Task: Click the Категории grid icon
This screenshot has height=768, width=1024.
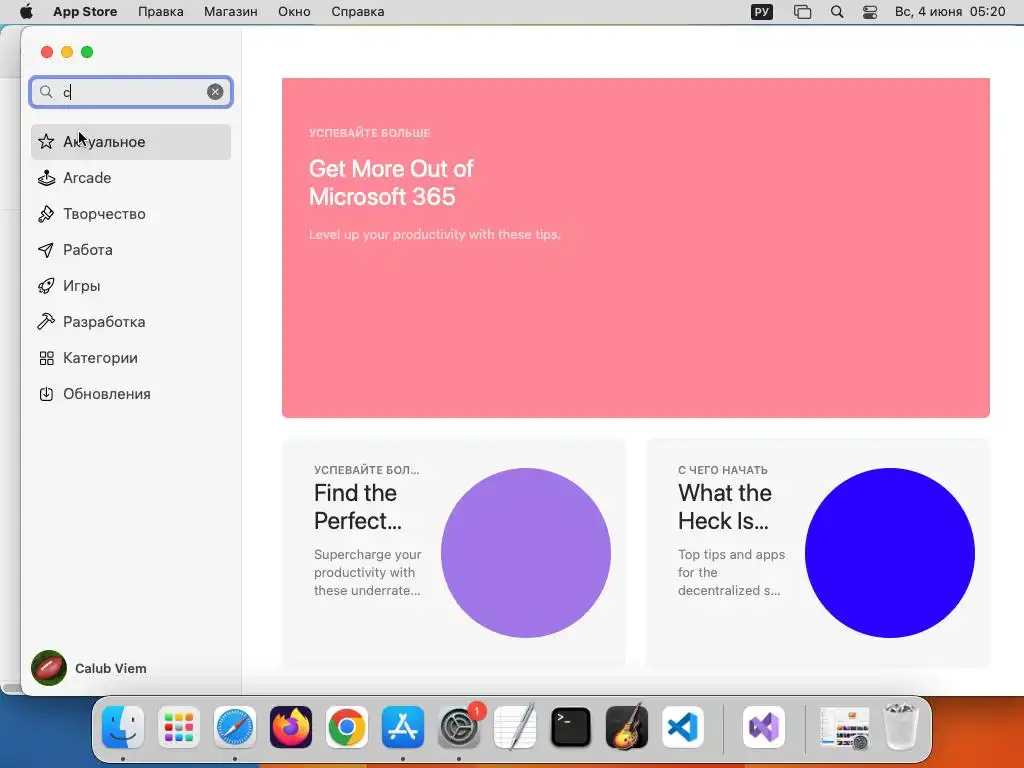Action: 46,358
